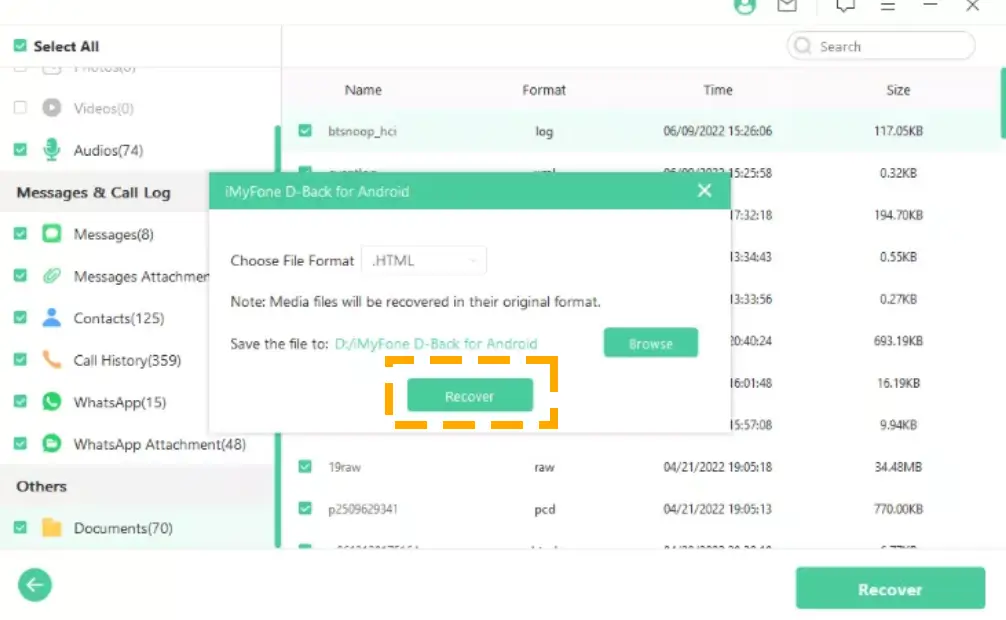Image resolution: width=1006 pixels, height=620 pixels.
Task: Close the iMyFone D-Back dialog
Action: click(x=704, y=191)
